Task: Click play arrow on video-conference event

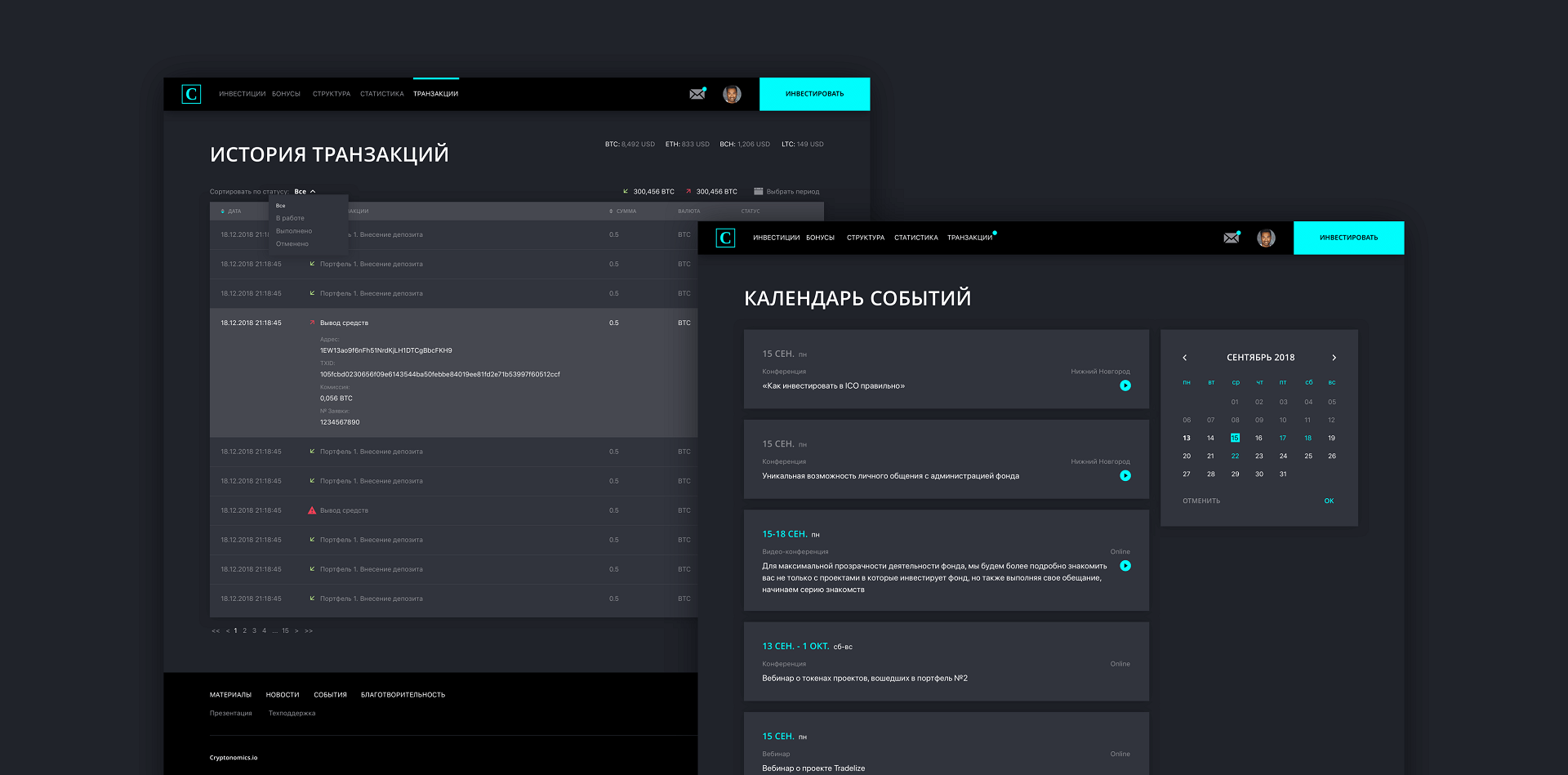Action: point(1125,565)
